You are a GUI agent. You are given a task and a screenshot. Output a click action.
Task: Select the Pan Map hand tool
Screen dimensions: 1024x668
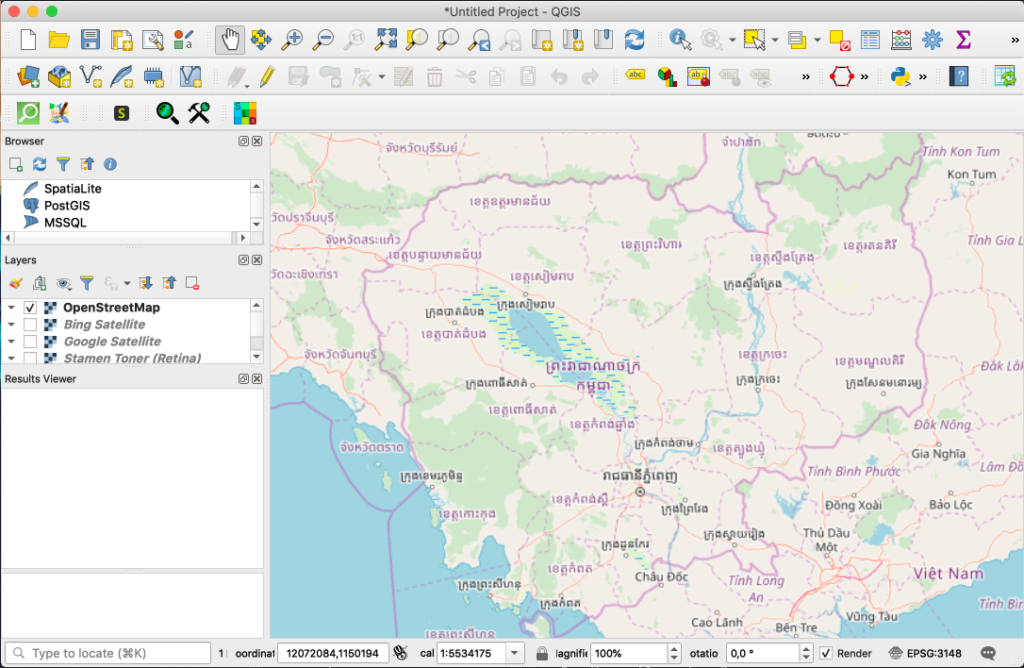pos(230,40)
